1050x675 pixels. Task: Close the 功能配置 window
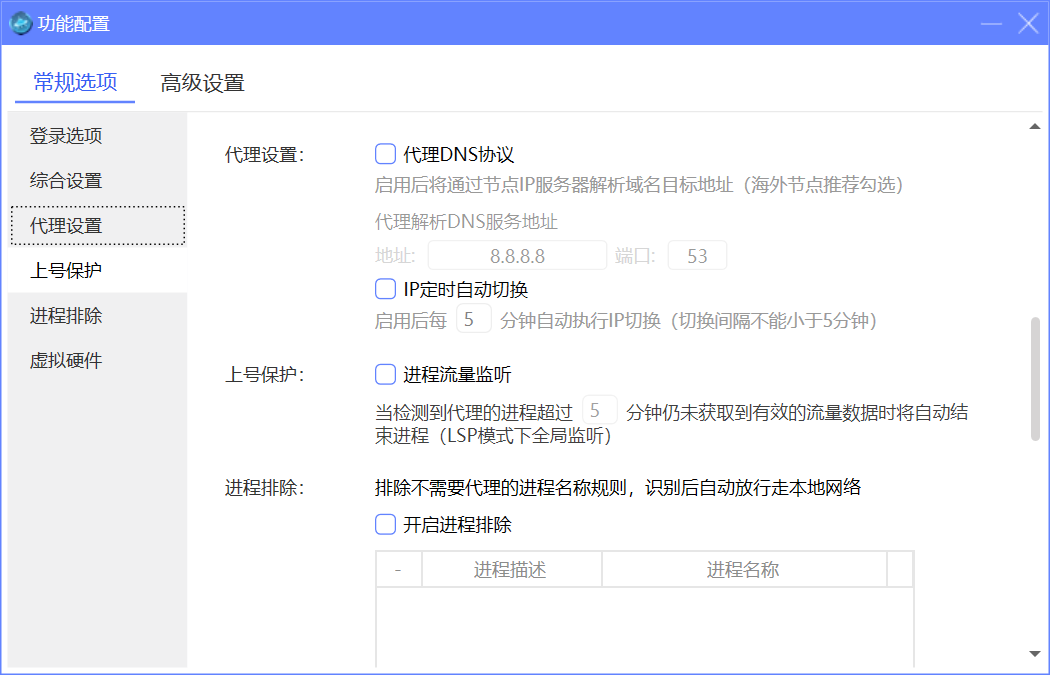coord(1027,23)
